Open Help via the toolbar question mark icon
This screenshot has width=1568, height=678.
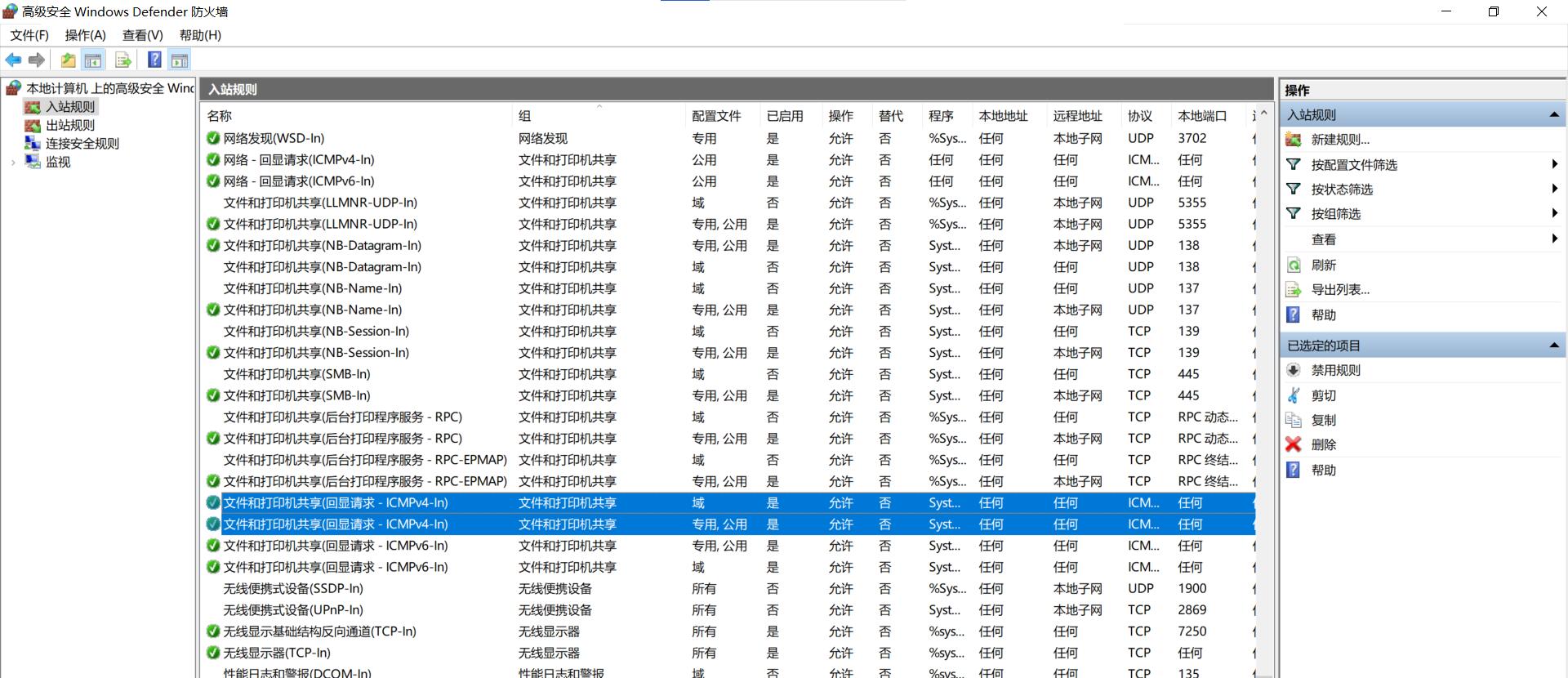[x=154, y=60]
